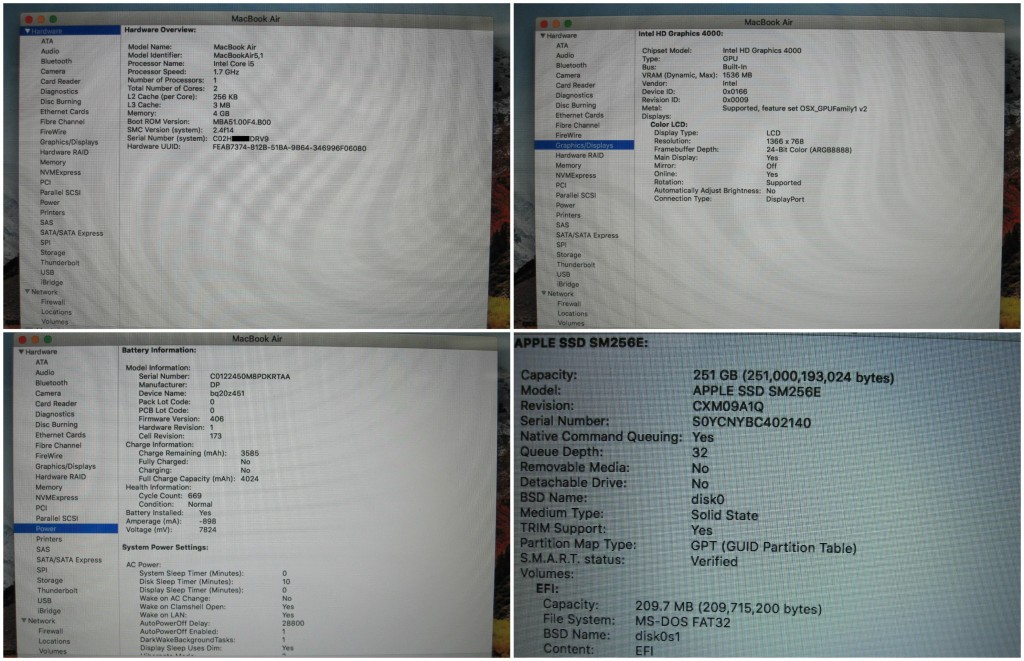
Task: Collapse Hardware triangle in Battery Information window
Action: [x=22, y=352]
